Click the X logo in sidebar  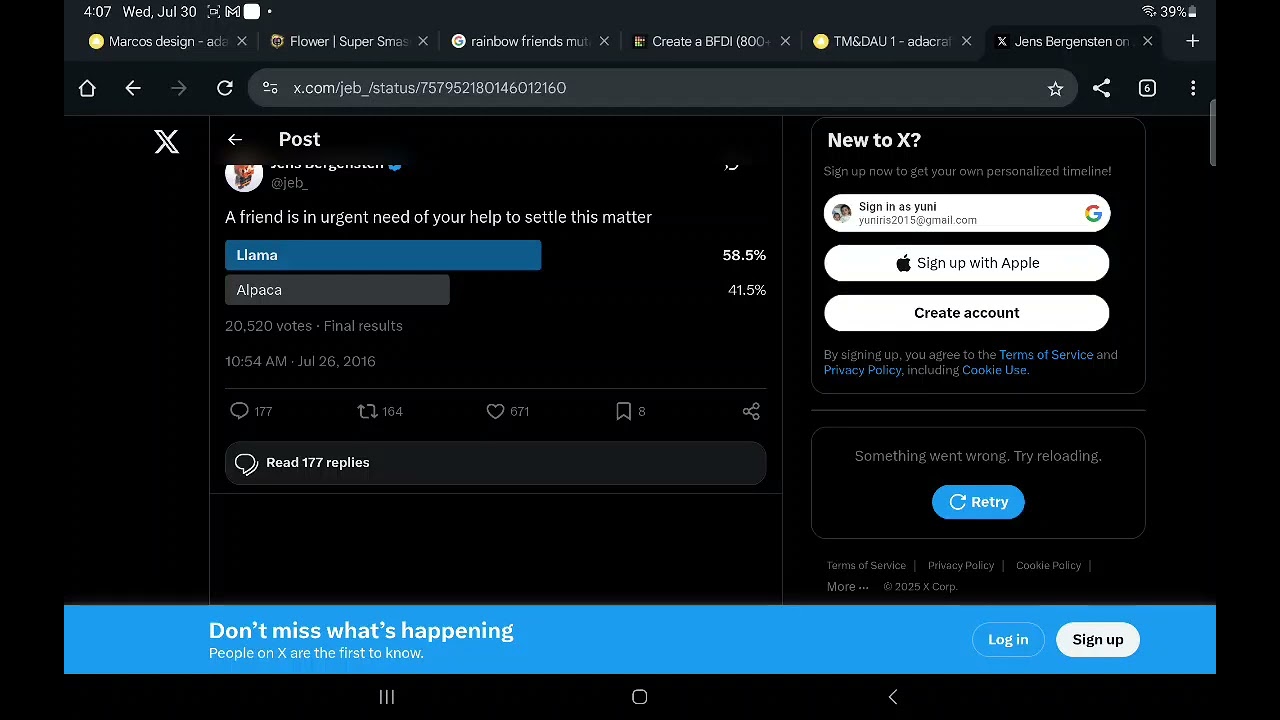167,141
